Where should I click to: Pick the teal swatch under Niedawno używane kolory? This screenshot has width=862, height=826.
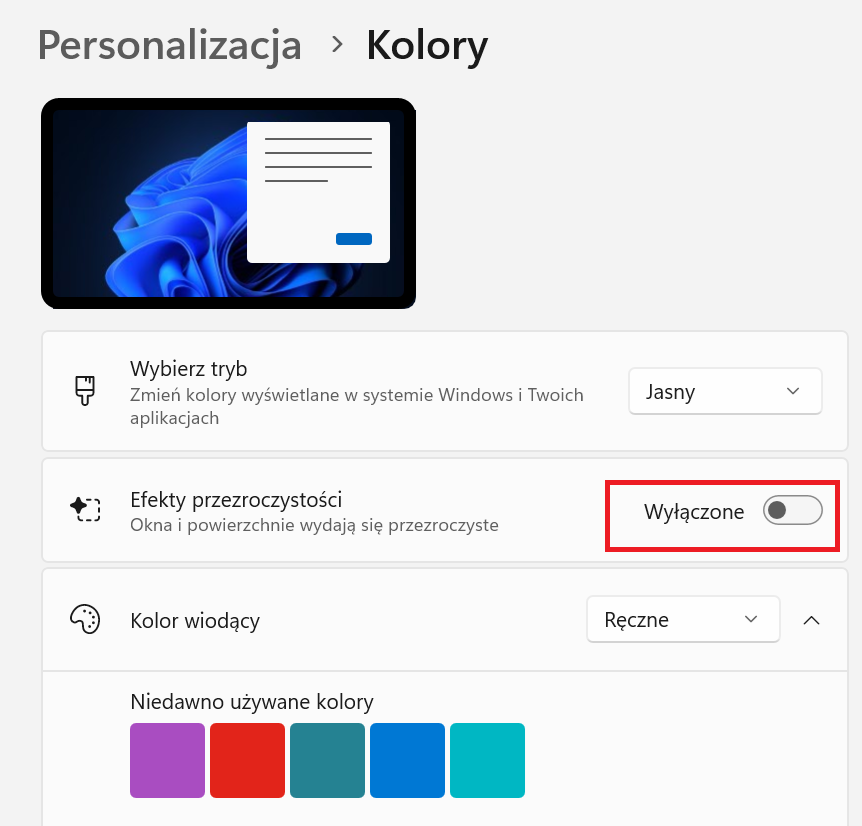327,760
